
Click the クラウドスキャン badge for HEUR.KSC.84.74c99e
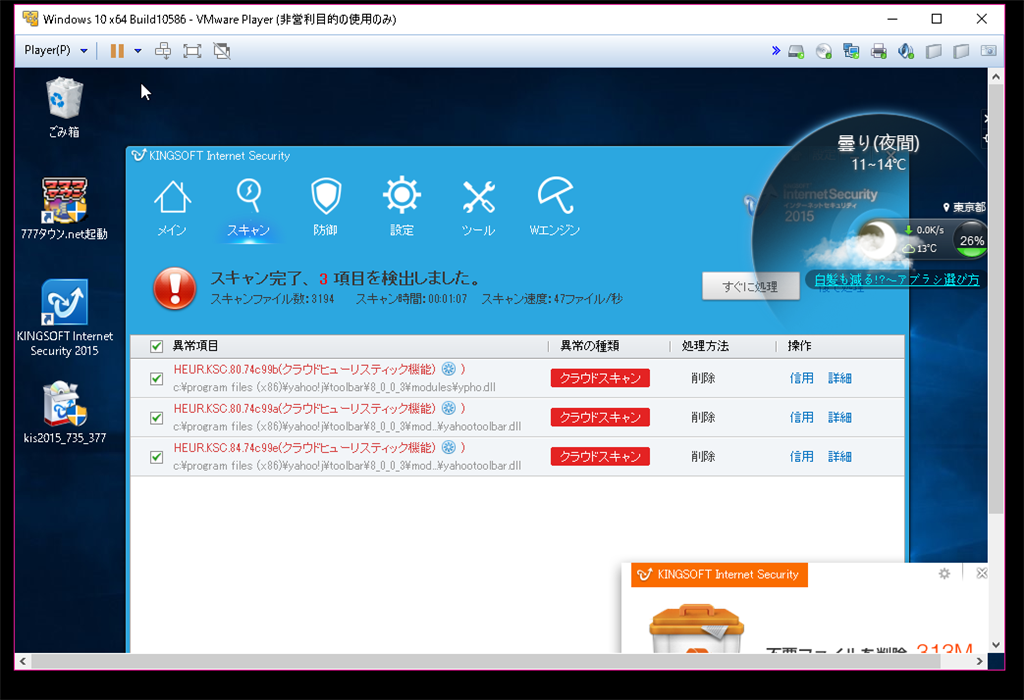[x=600, y=456]
